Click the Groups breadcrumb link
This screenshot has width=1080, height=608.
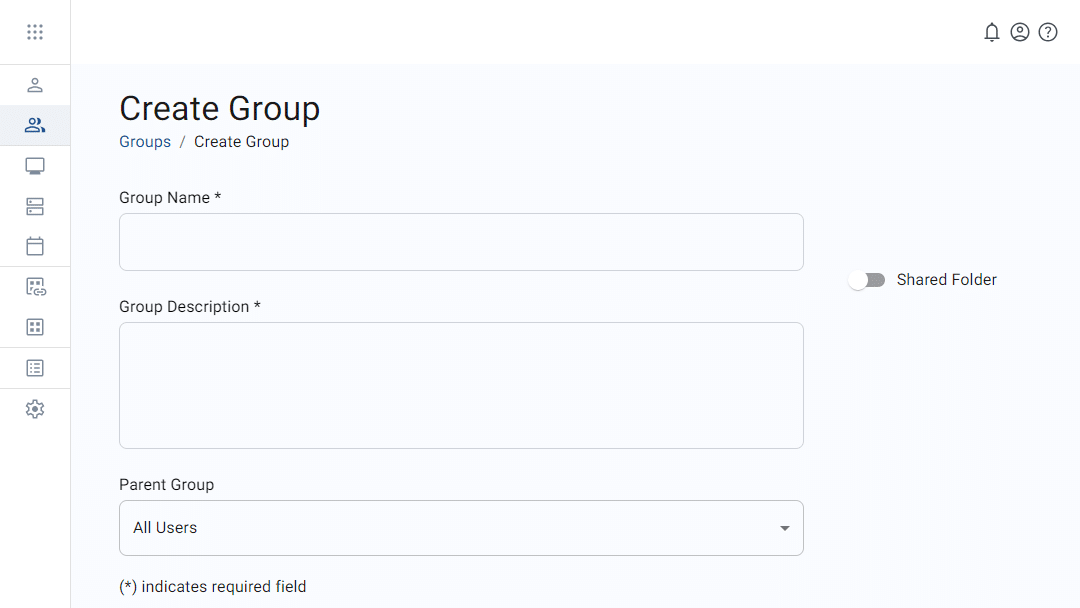[x=144, y=141]
